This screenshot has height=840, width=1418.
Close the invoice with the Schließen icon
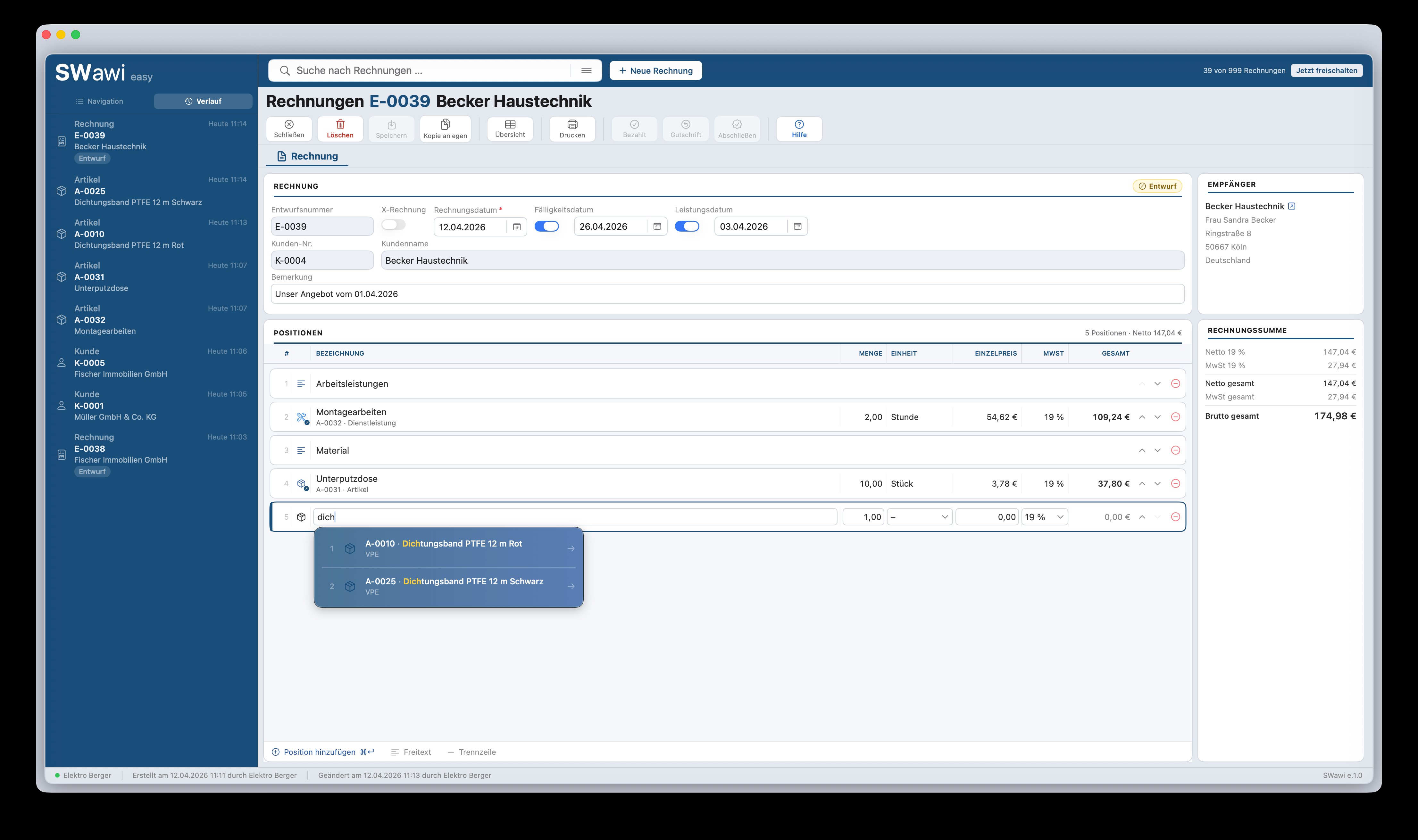288,128
